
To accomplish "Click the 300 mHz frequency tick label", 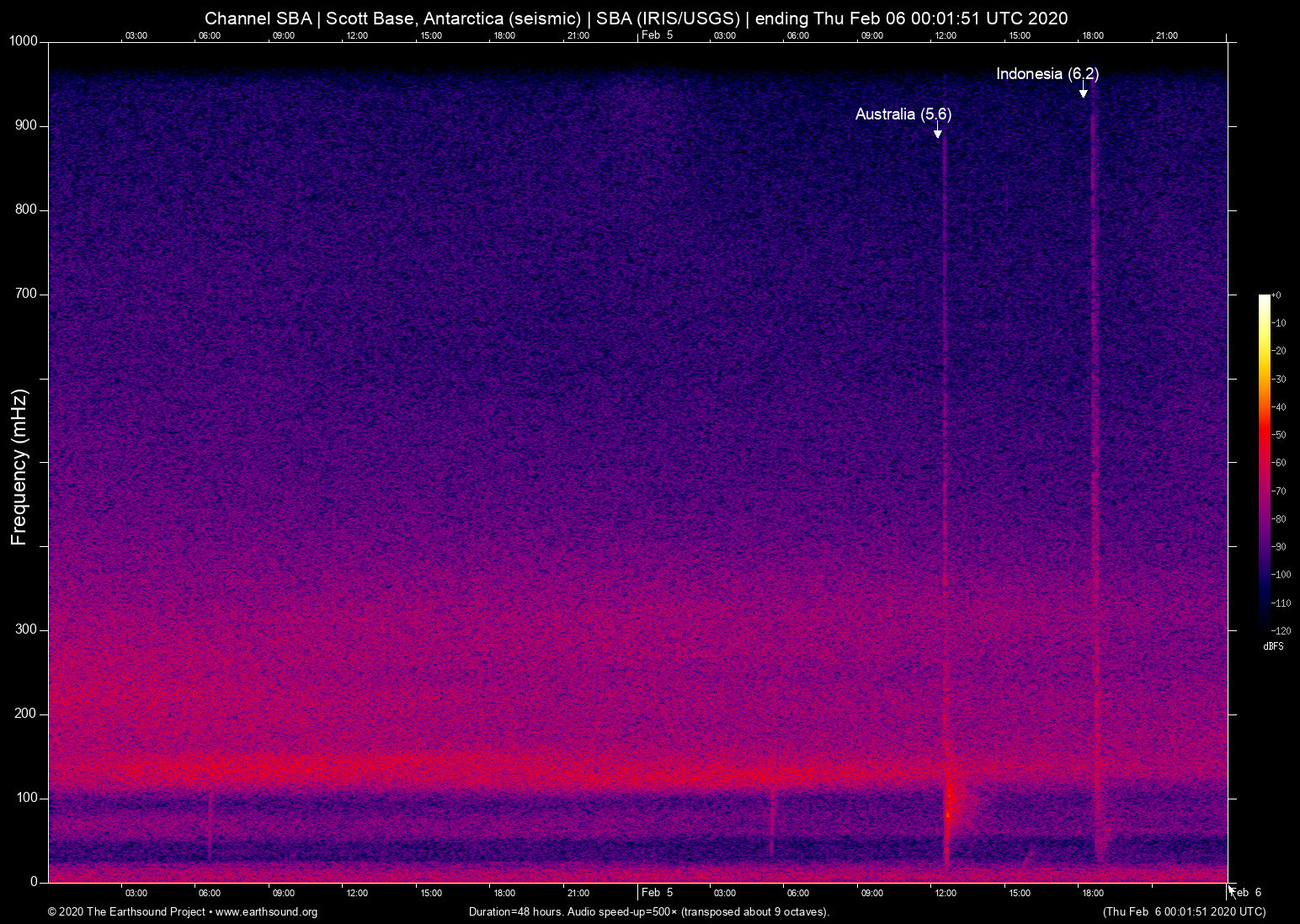I will 26,629.
